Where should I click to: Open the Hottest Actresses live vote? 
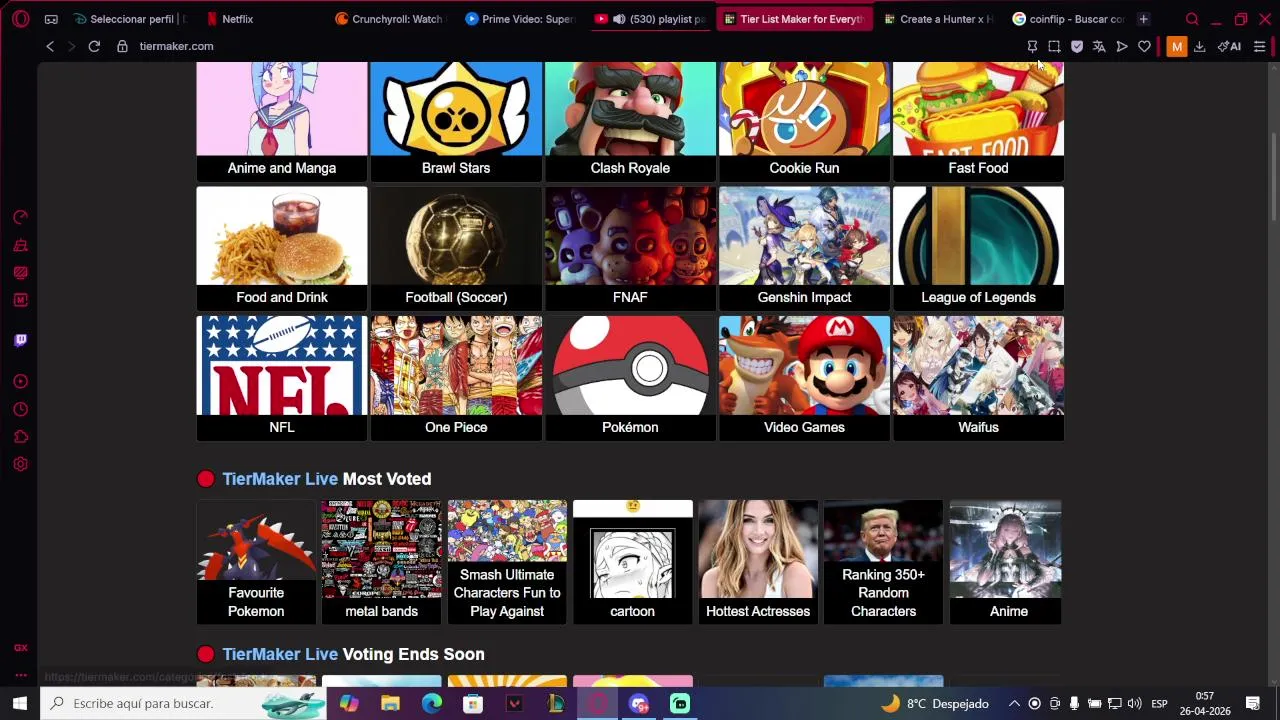[758, 562]
